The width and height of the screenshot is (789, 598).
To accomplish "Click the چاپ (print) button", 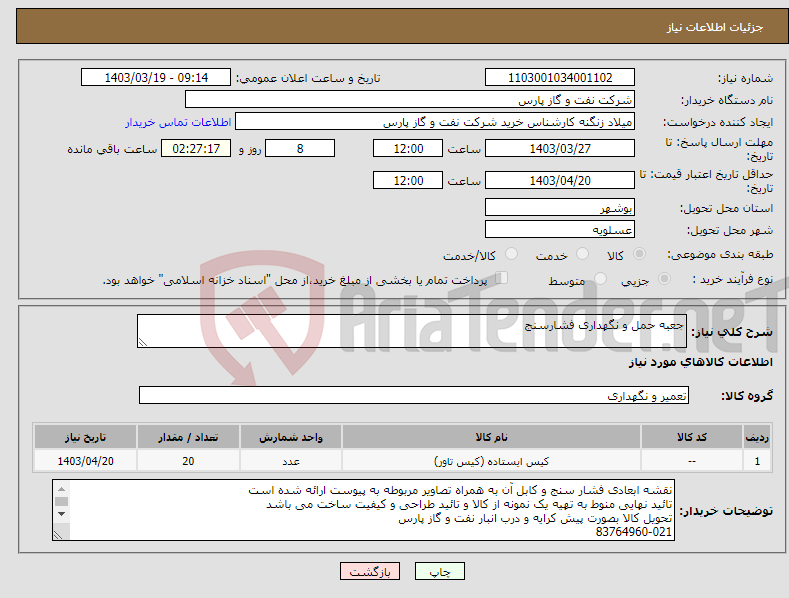I will [439, 571].
